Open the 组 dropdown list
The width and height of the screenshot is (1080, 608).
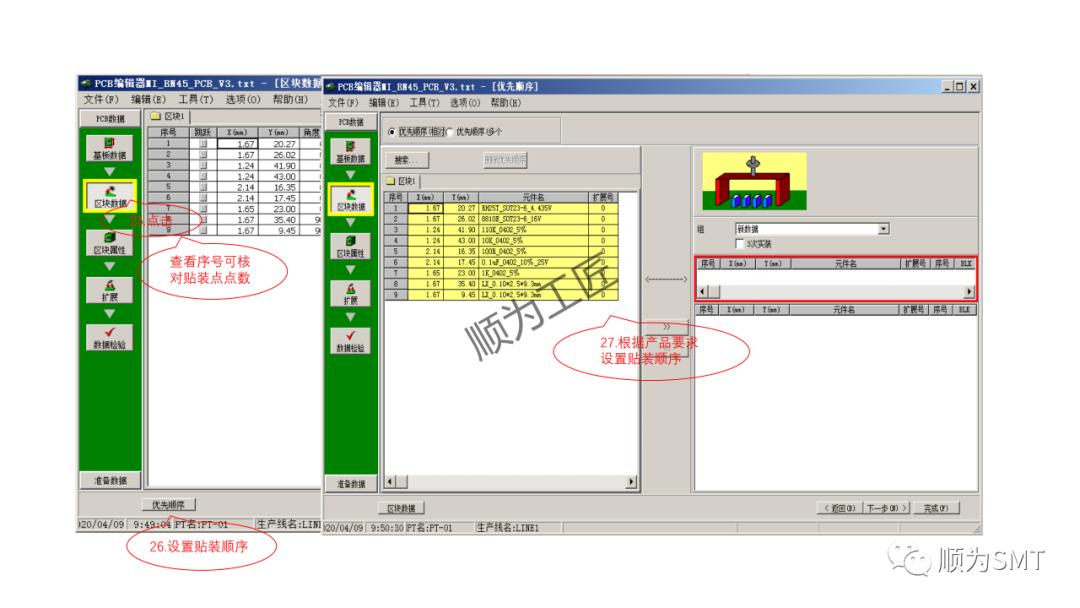coord(883,229)
